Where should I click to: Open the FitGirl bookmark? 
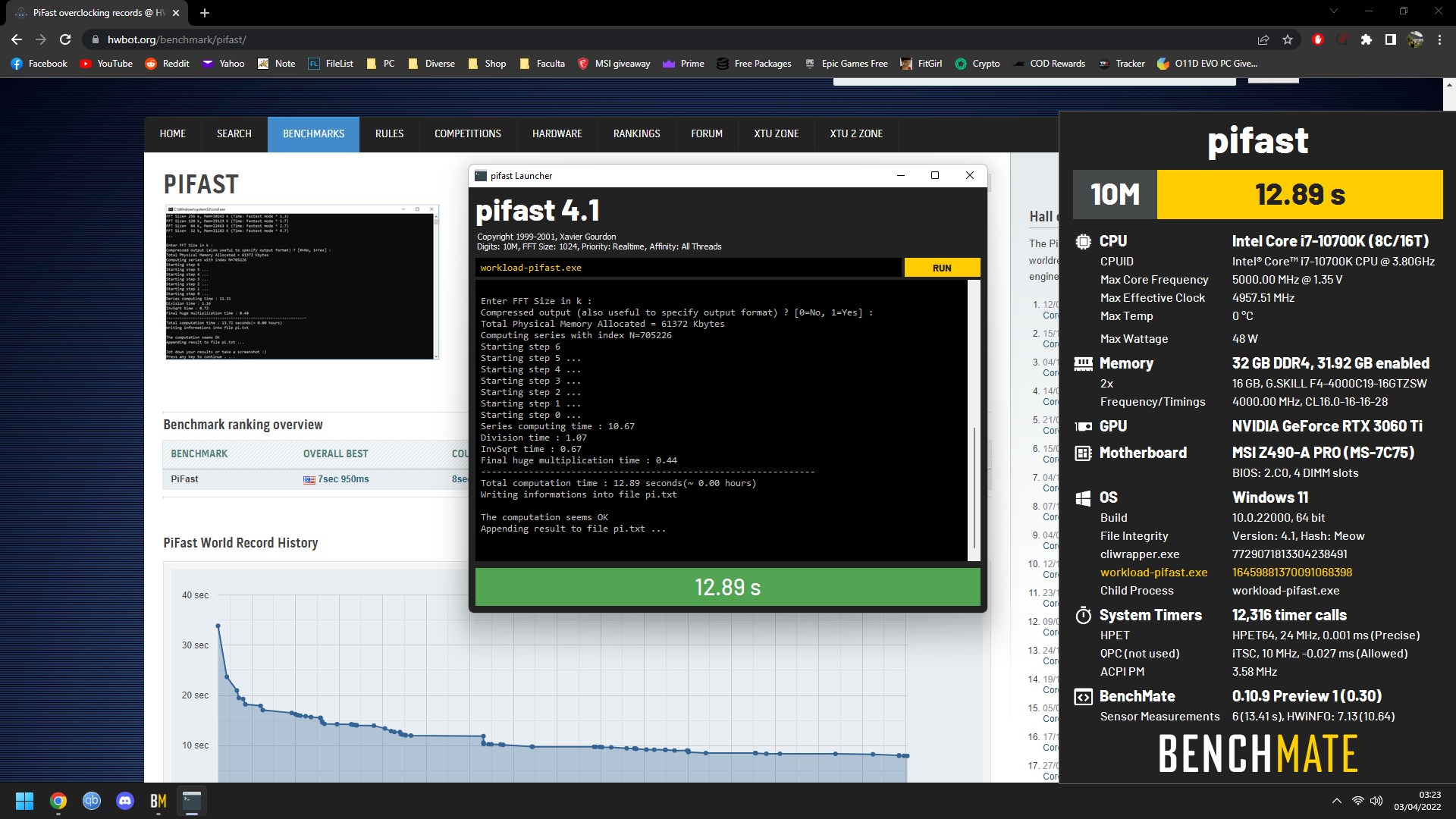pyautogui.click(x=921, y=64)
